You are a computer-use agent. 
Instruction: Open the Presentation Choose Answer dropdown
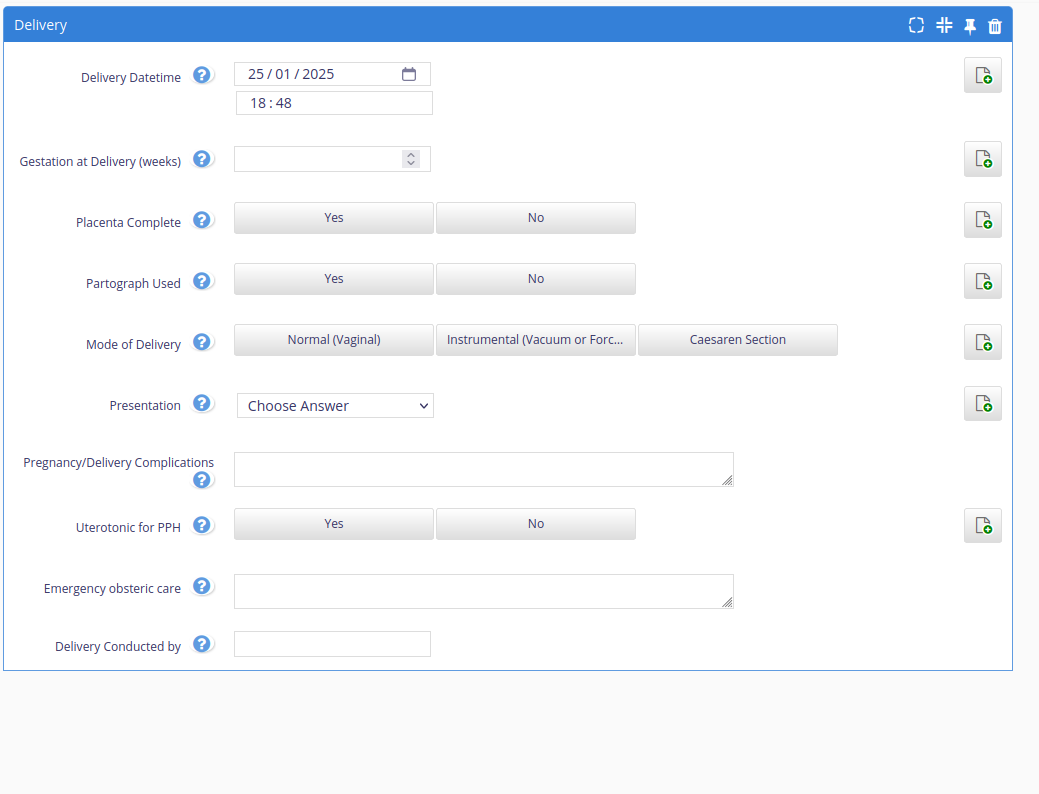point(335,406)
